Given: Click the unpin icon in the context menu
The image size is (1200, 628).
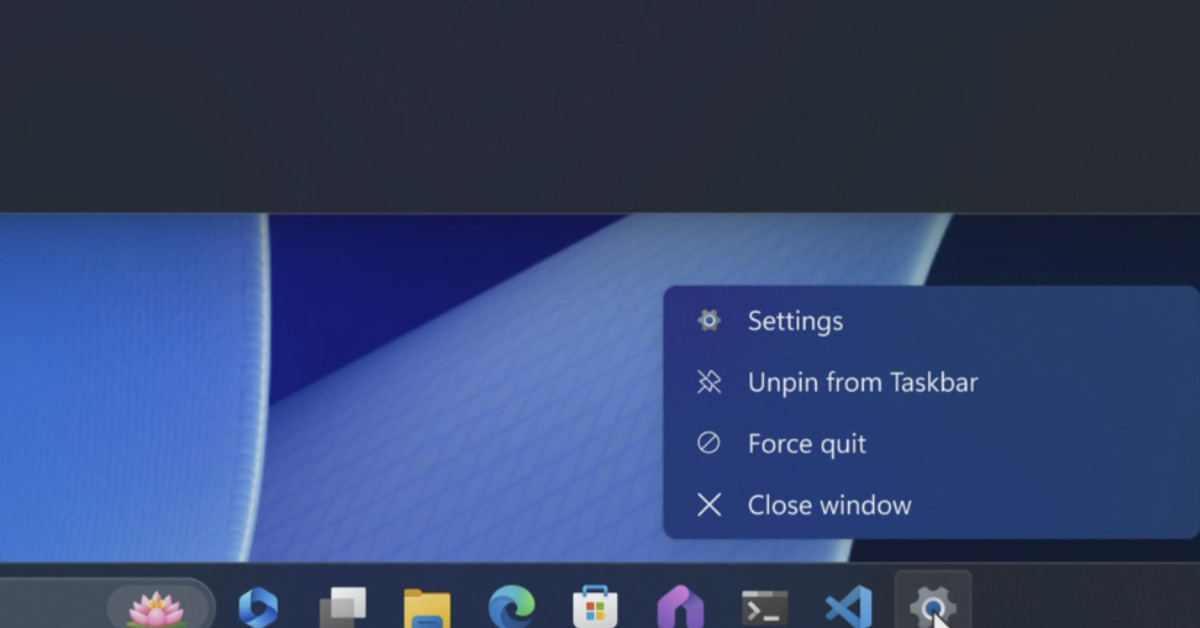Looking at the screenshot, I should coord(709,382).
